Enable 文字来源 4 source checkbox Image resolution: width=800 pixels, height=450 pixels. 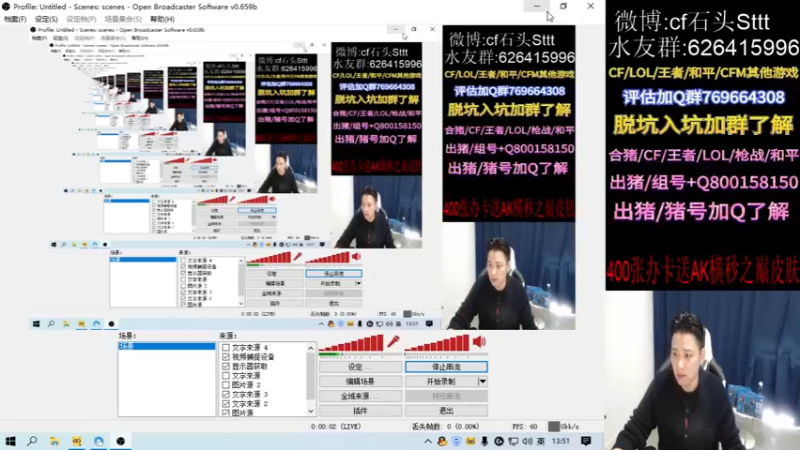coord(226,347)
